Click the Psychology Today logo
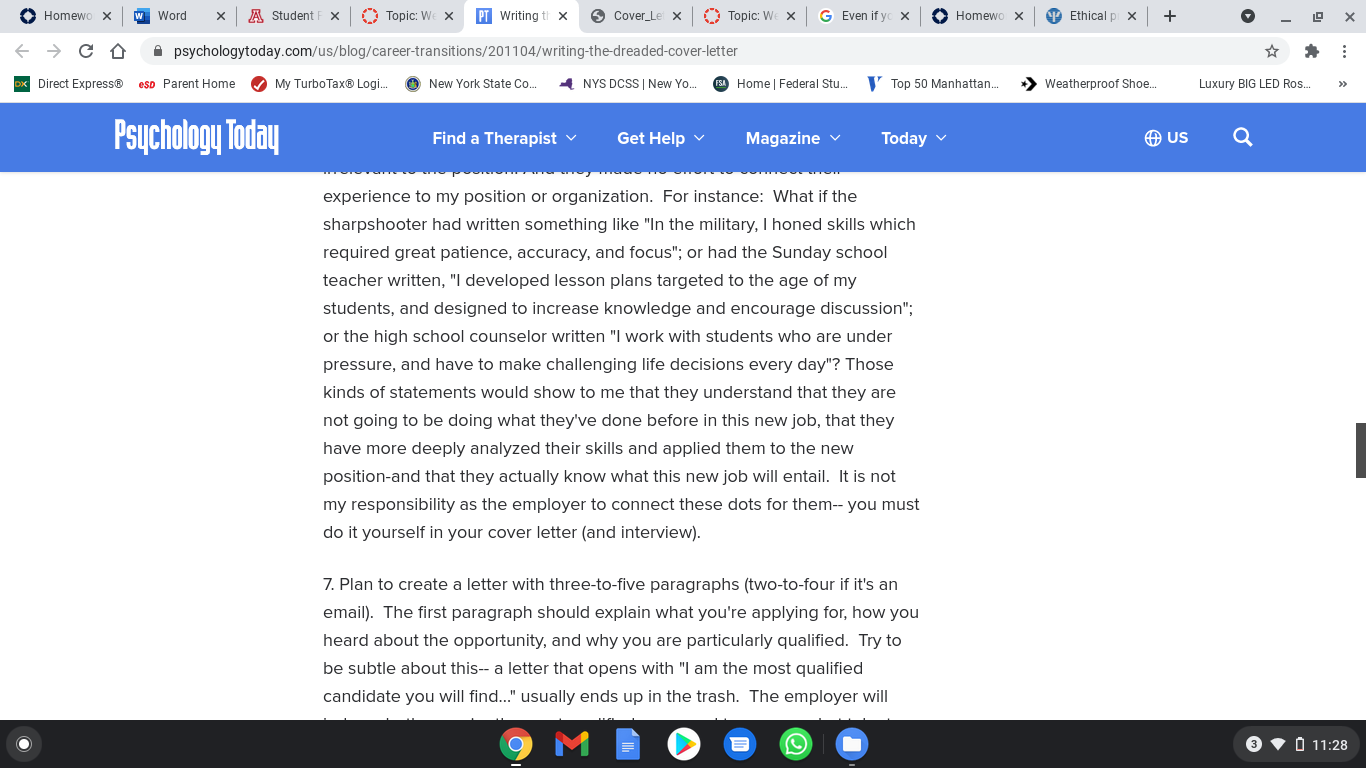 click(x=197, y=137)
